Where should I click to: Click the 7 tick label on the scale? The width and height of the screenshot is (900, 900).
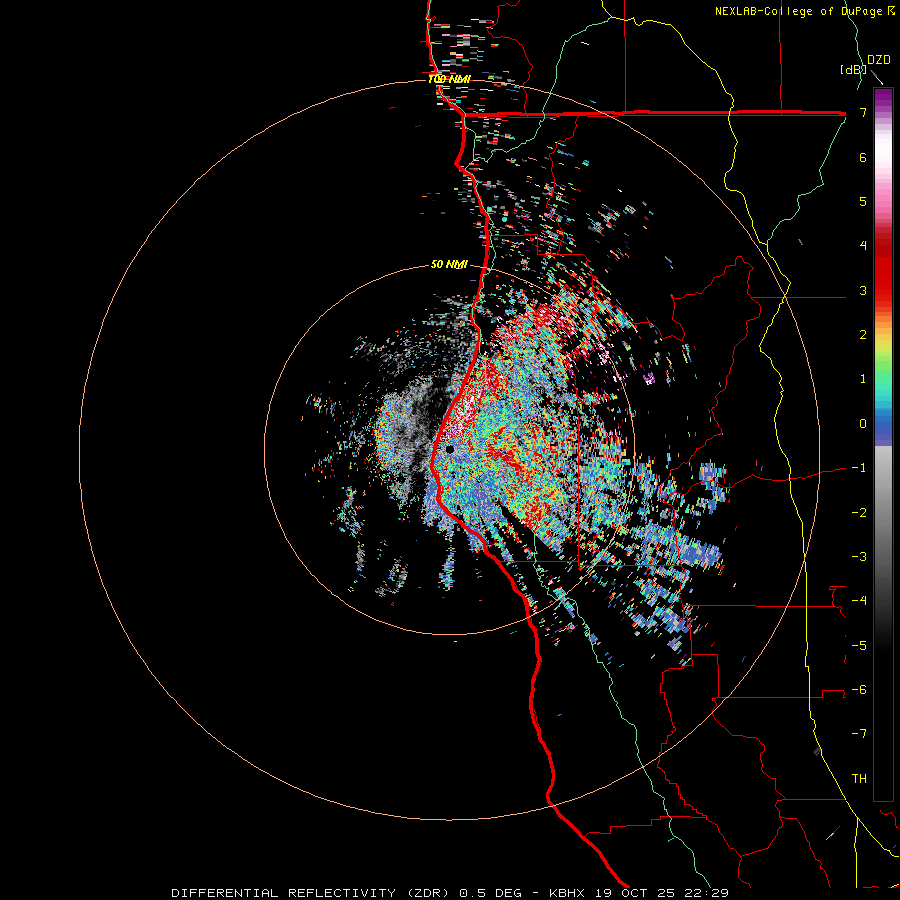click(x=863, y=112)
